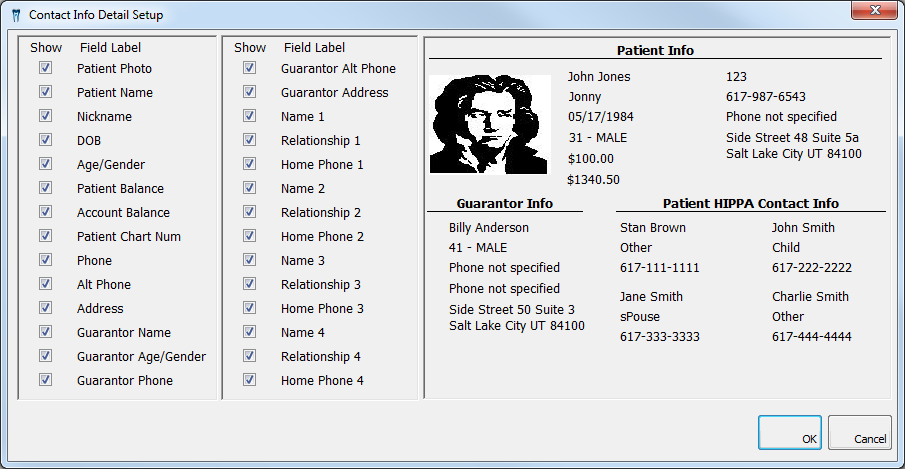Toggle the Phone checkbox

pos(45,260)
